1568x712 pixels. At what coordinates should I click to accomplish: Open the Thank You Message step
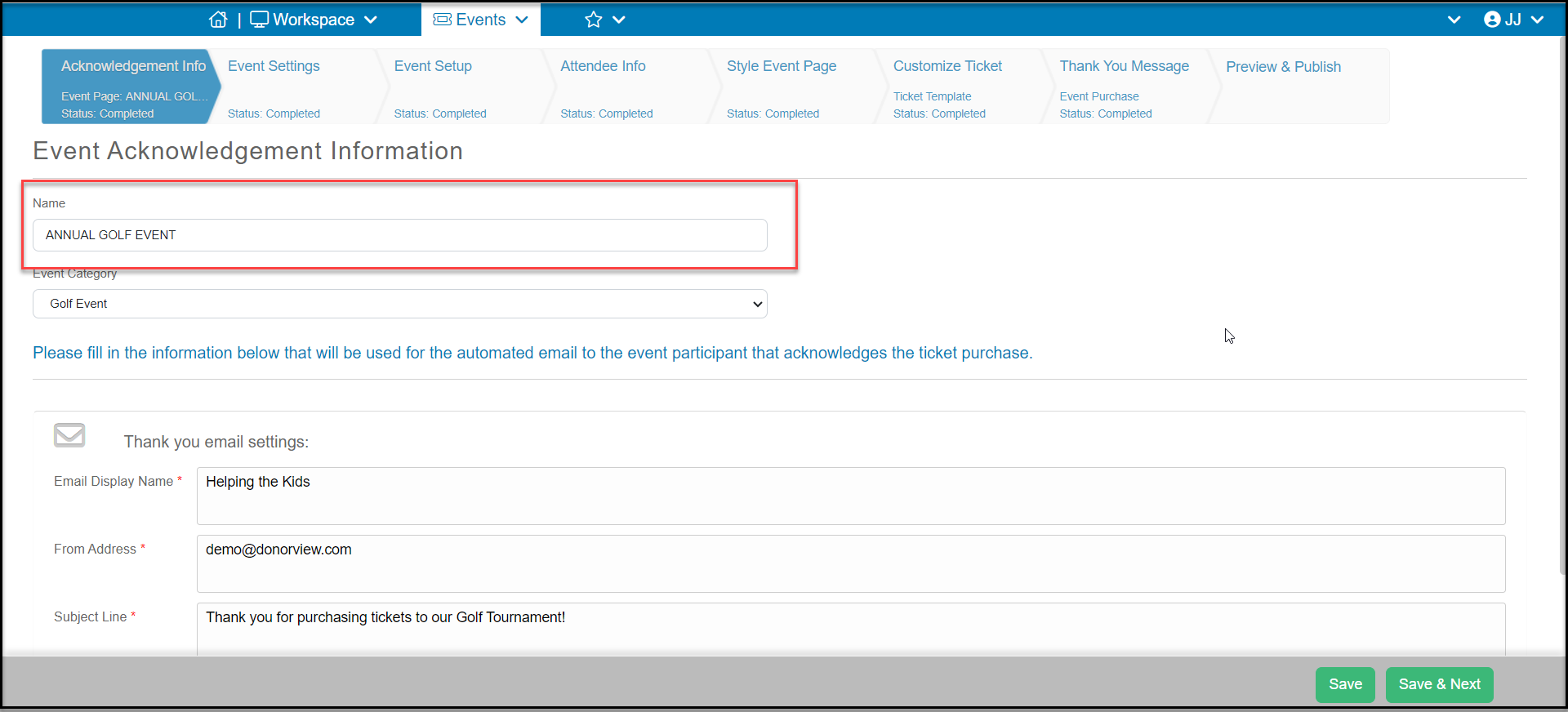click(1131, 86)
